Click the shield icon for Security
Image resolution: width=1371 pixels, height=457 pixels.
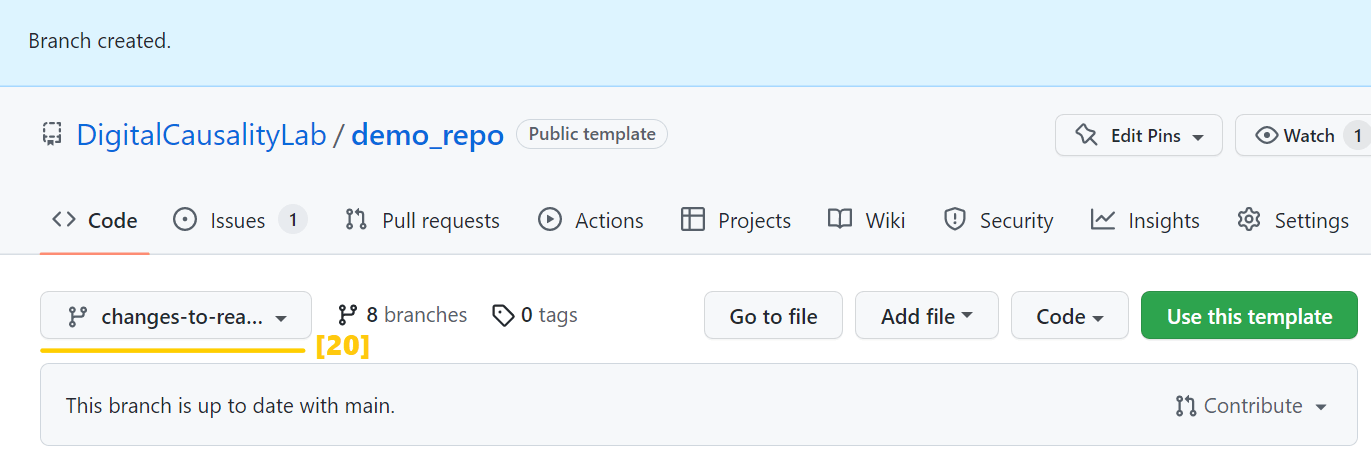(955, 220)
